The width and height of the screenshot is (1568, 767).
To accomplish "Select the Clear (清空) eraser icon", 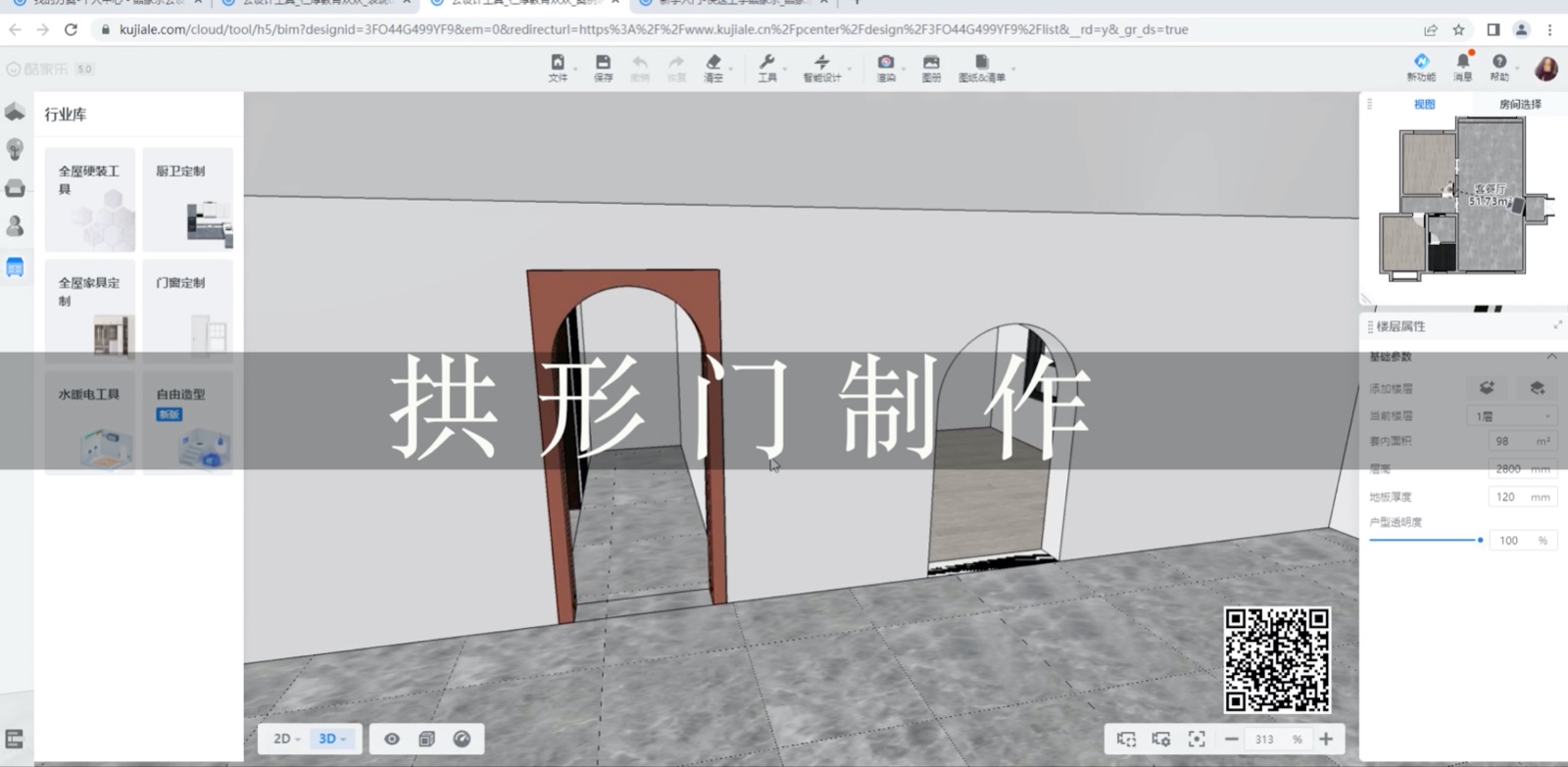I will click(713, 68).
